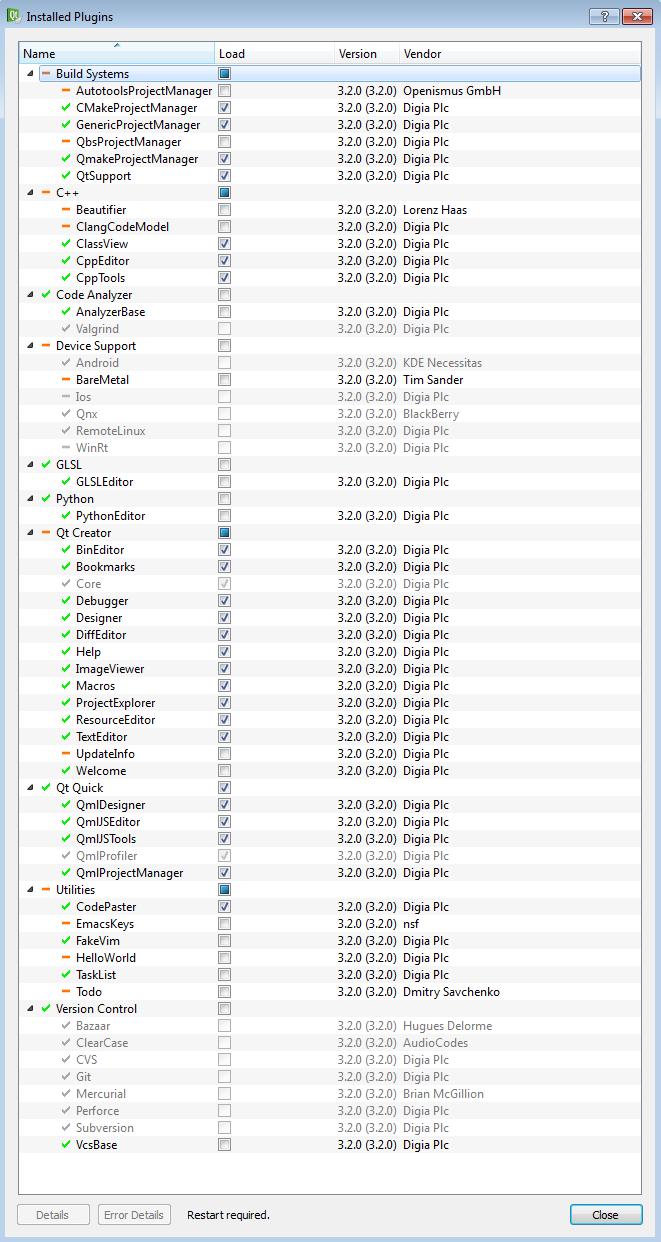
Task: Click the green check icon beside AnalyzerBase
Action: pyautogui.click(x=66, y=312)
